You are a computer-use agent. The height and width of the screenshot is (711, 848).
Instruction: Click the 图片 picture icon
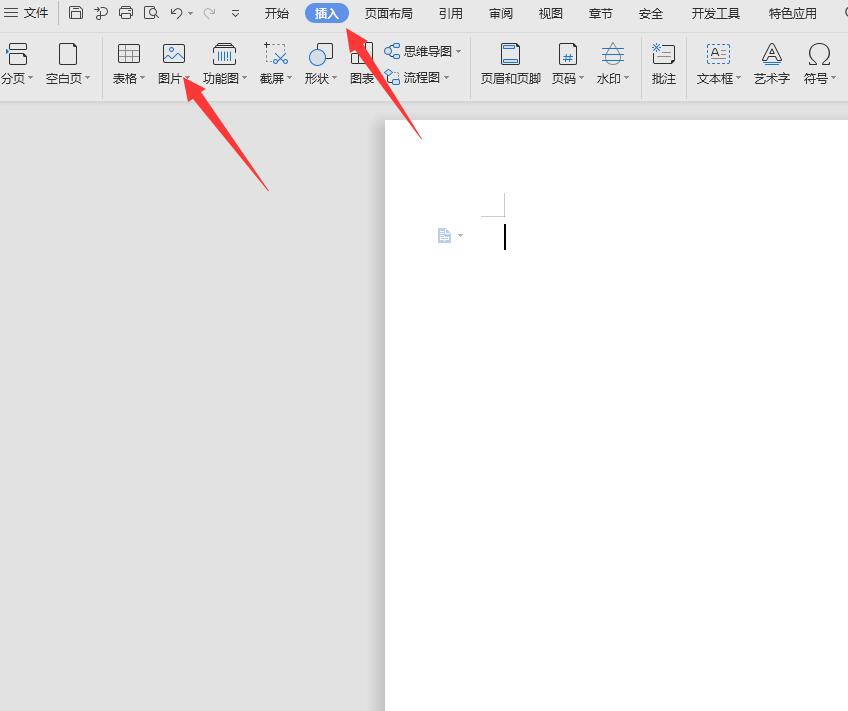click(174, 54)
